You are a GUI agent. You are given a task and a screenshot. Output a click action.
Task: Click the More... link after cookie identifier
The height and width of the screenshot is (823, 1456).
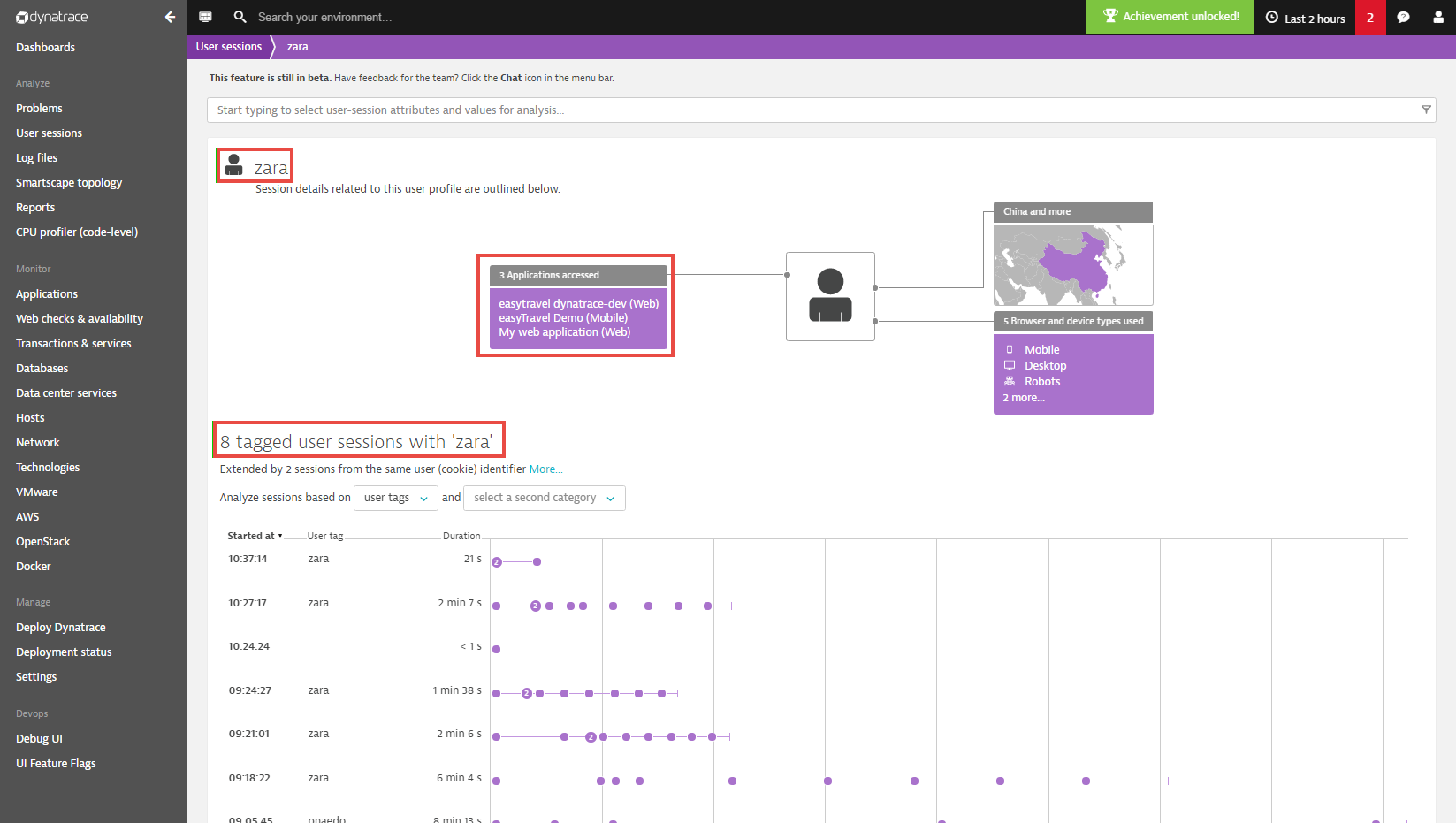click(x=545, y=469)
